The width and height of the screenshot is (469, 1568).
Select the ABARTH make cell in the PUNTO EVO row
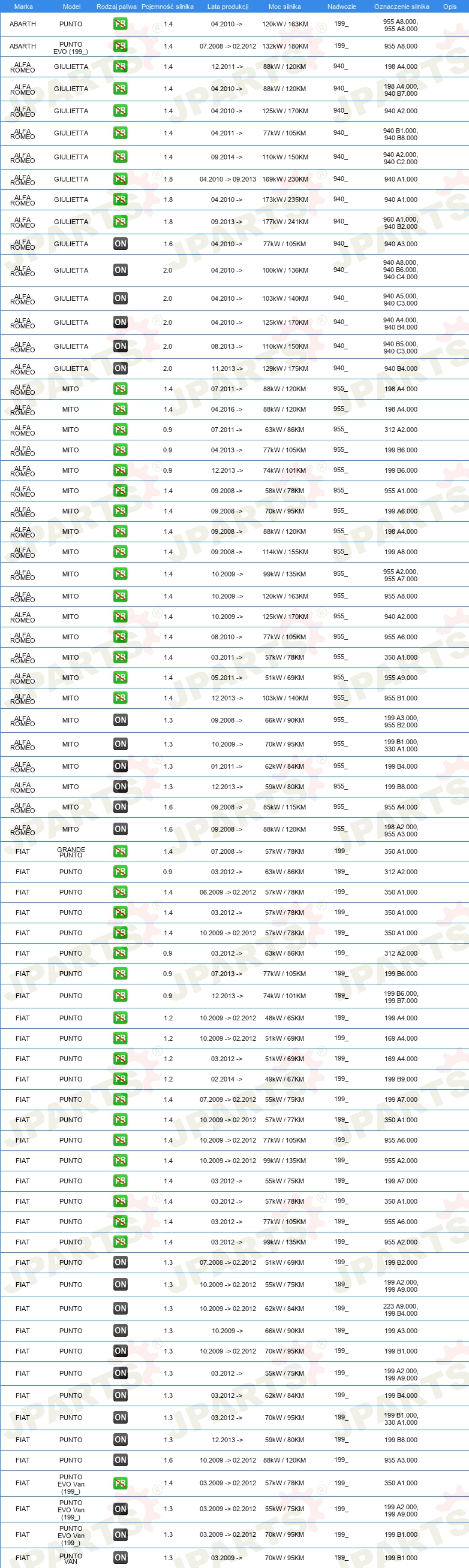click(x=23, y=46)
